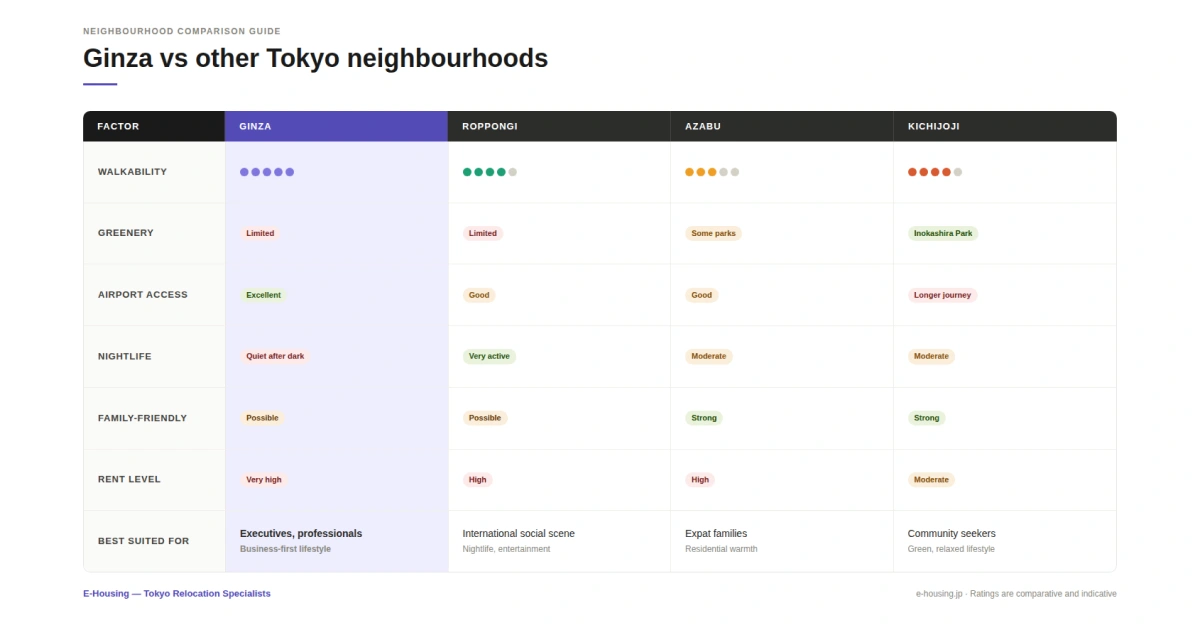Screen dimensions: 1200x630
Task: Click Neighbourhood Comparison Guide caption
Action: point(182,31)
